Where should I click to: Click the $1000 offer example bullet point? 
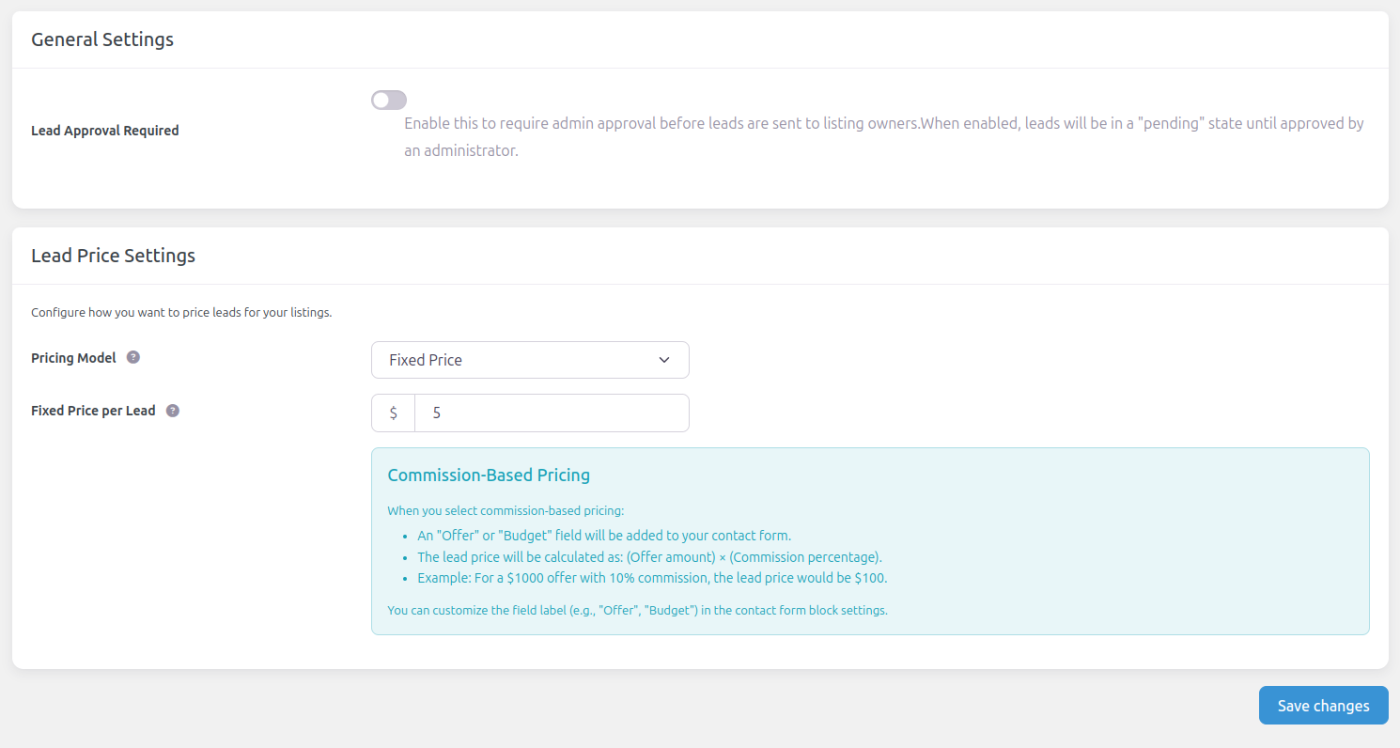pos(652,578)
